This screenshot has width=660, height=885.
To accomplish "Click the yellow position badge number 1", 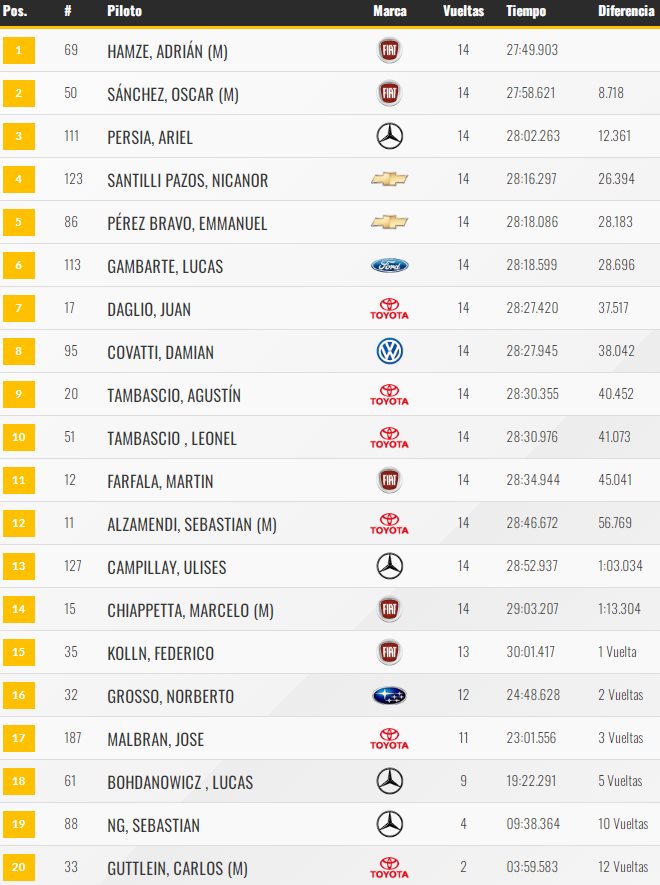I will [19, 50].
